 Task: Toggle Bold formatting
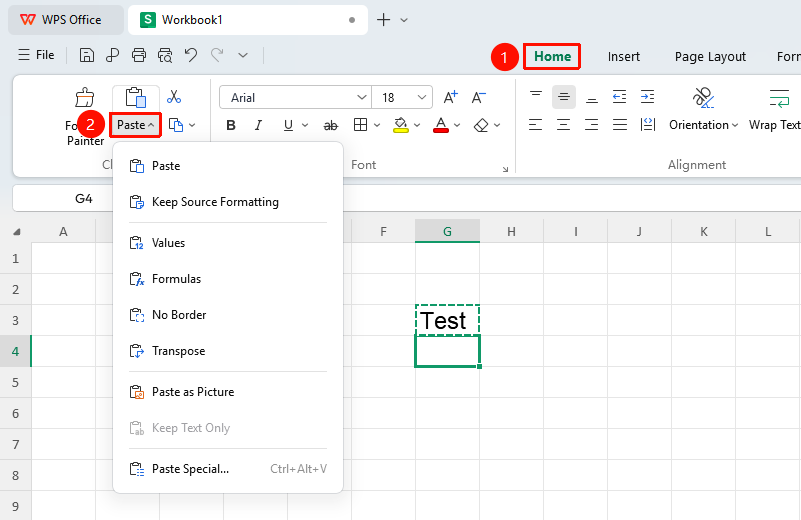tap(231, 125)
